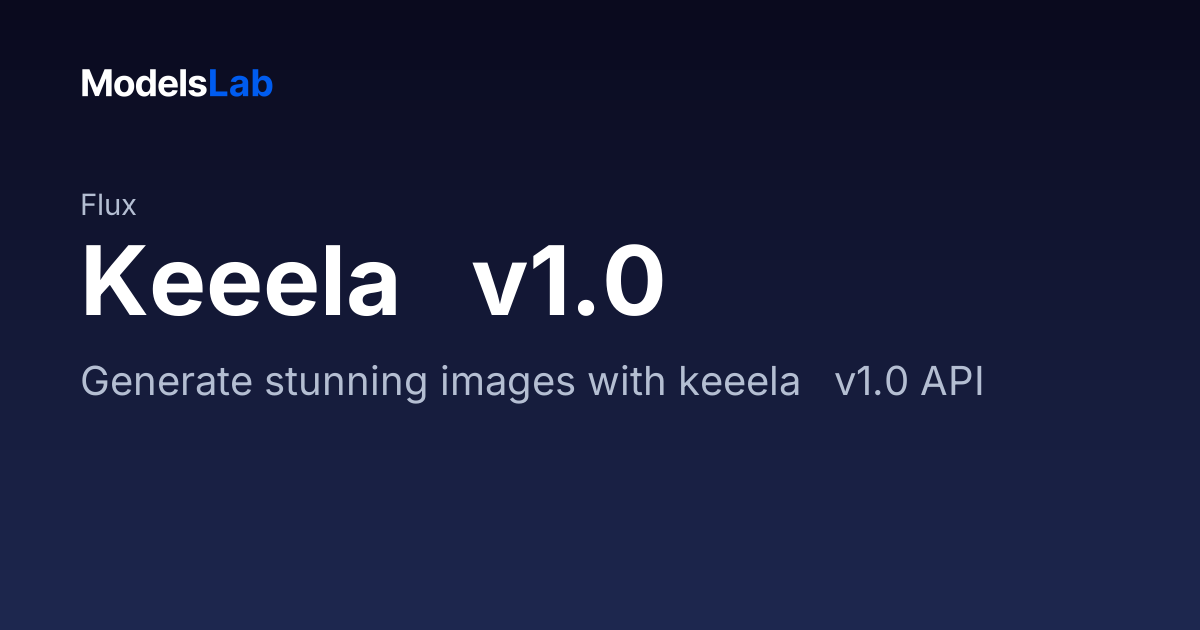Click the blue "Lab" part of logo

[x=240, y=84]
